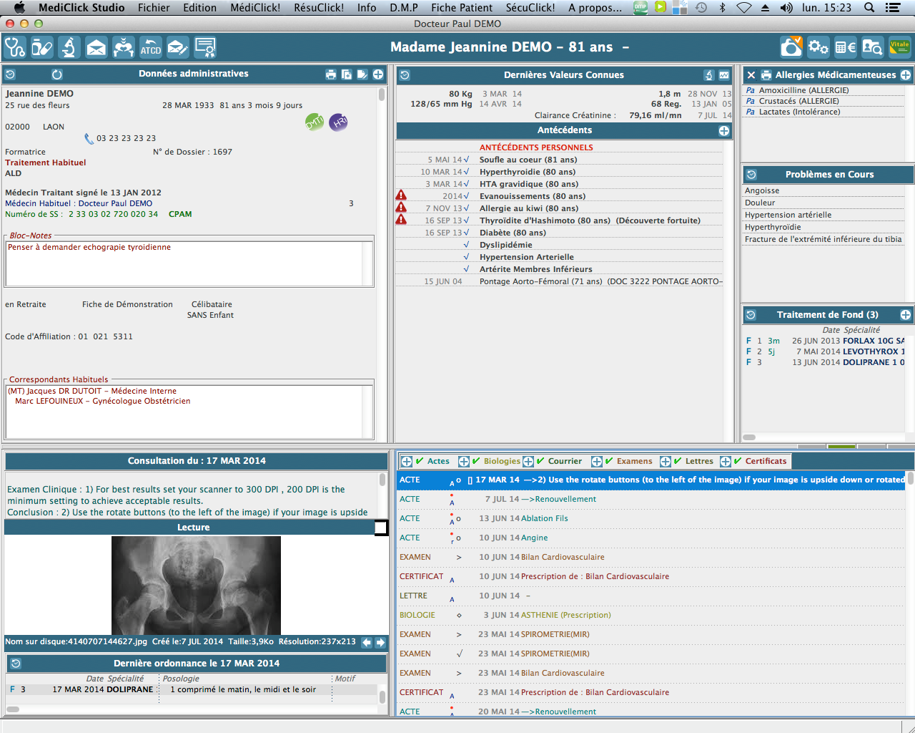Toggle the square checkbox beside Lecture
Image resolution: width=915 pixels, height=733 pixels.
pos(380,528)
